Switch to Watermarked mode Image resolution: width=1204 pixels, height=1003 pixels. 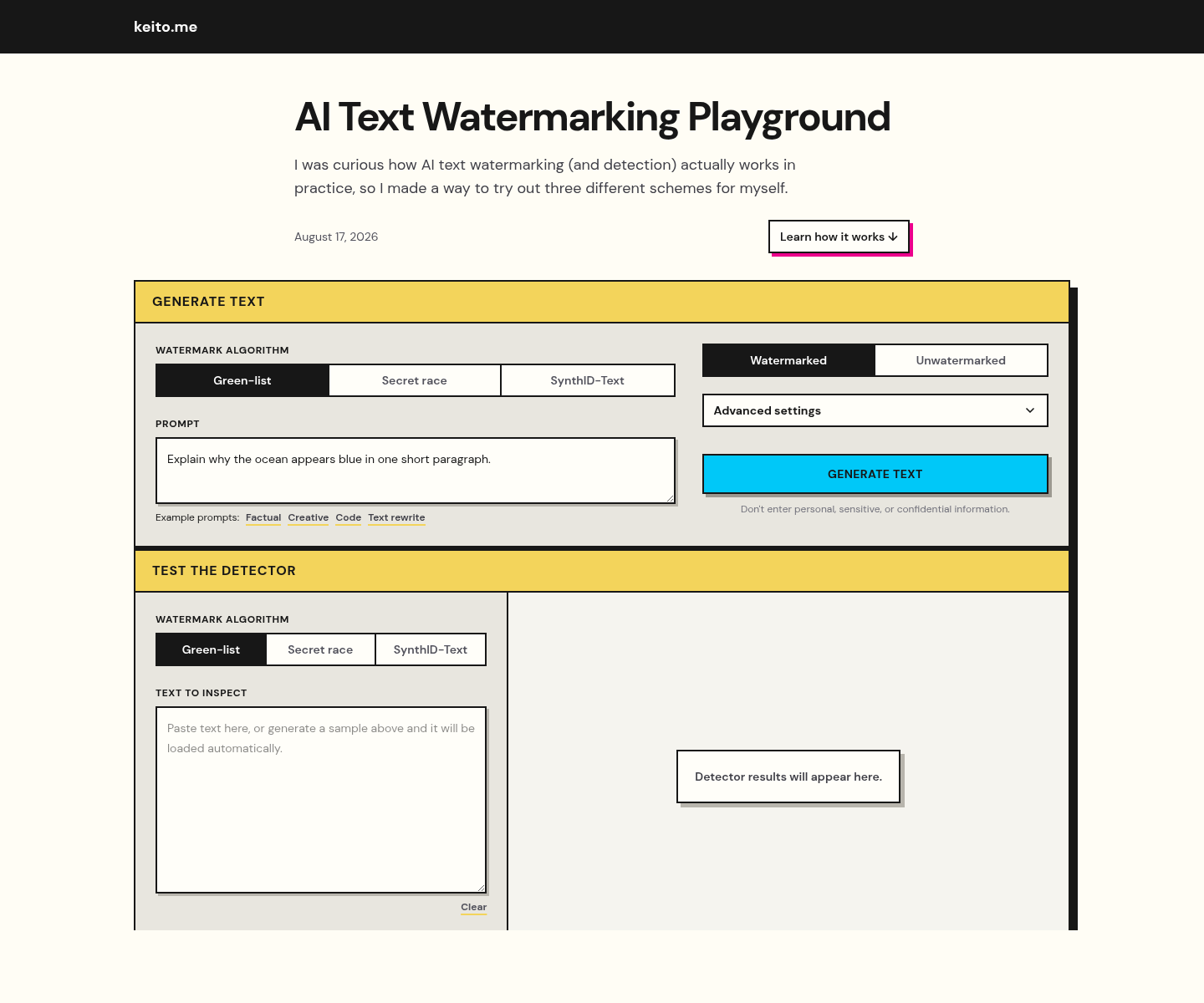[x=788, y=360]
